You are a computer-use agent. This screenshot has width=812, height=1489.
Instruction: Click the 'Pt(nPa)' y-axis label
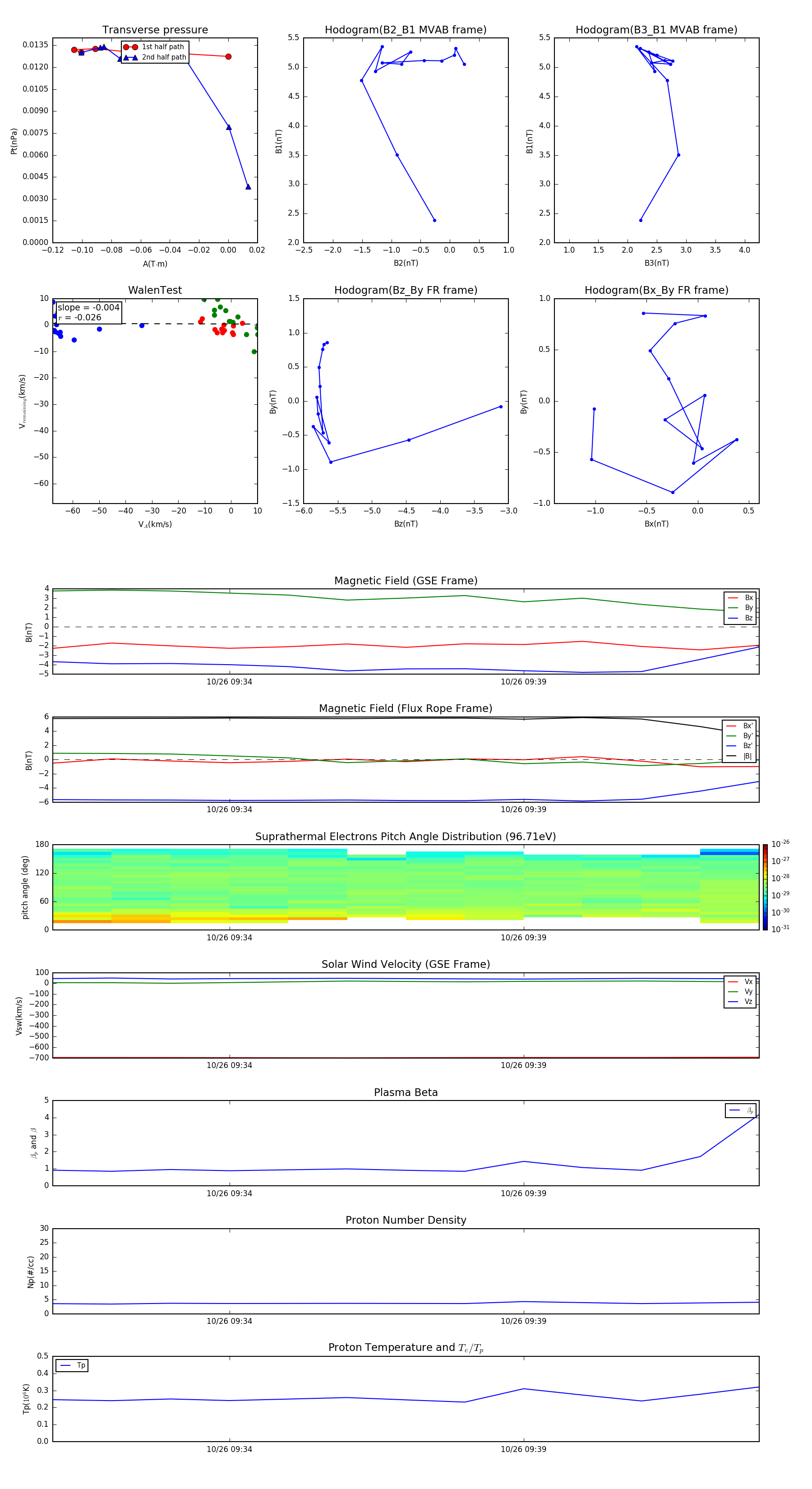[14, 140]
